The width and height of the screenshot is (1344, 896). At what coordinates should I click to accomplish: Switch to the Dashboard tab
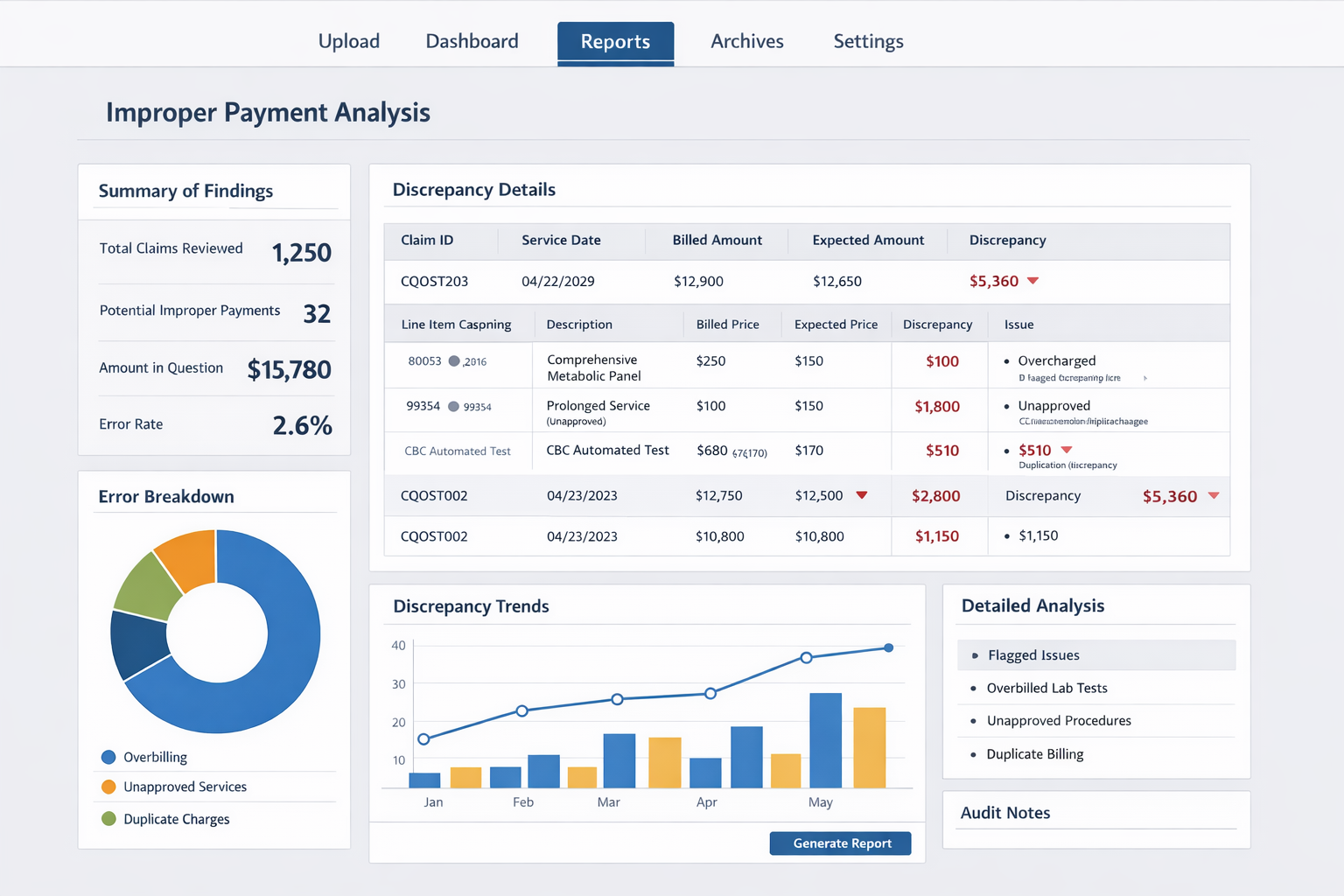tap(472, 41)
